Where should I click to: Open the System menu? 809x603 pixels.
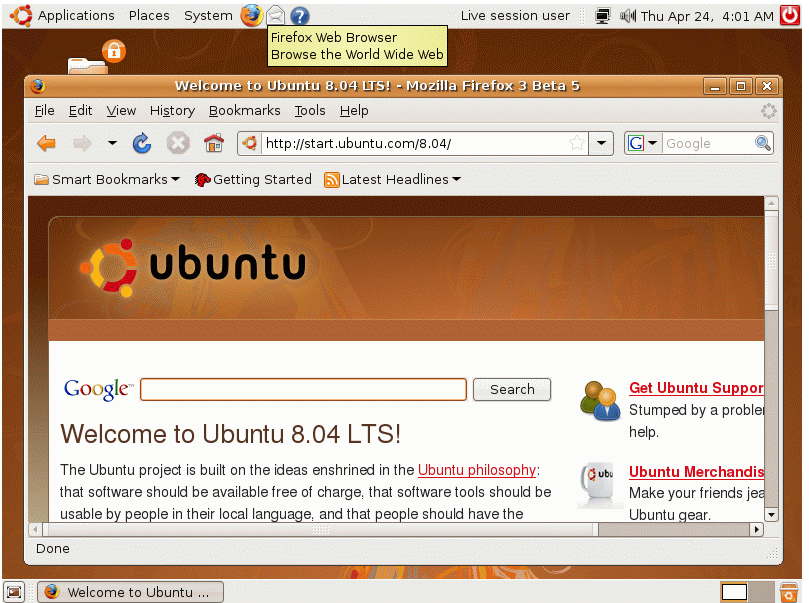(x=208, y=16)
